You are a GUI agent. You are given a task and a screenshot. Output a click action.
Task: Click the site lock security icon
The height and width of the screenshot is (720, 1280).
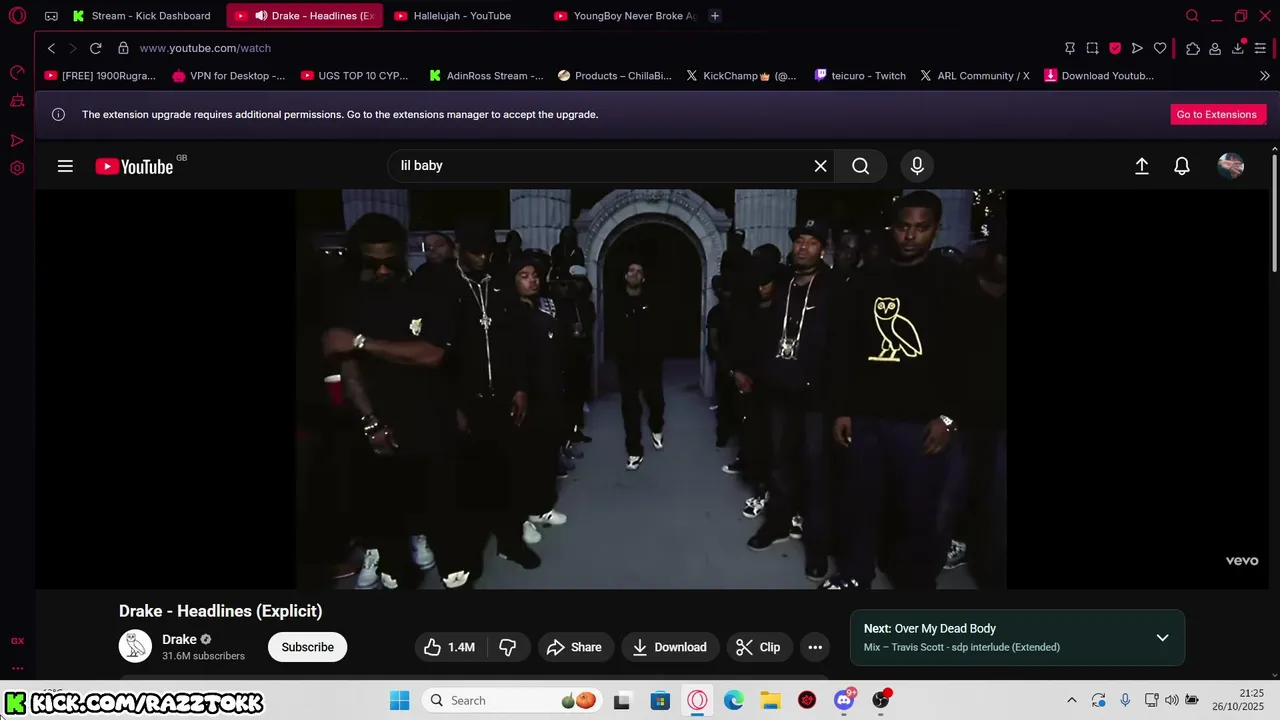pyautogui.click(x=123, y=48)
